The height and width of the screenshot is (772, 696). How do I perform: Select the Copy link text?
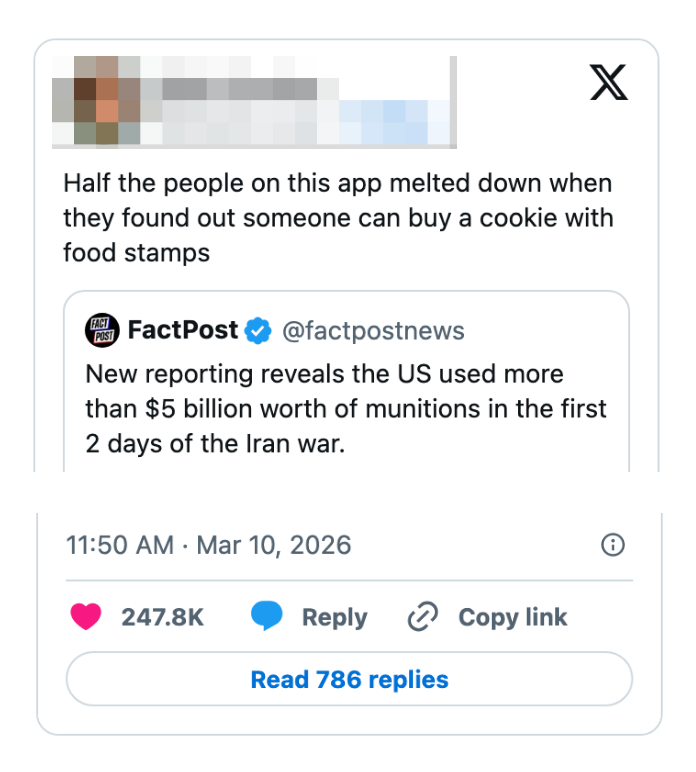pos(512,617)
